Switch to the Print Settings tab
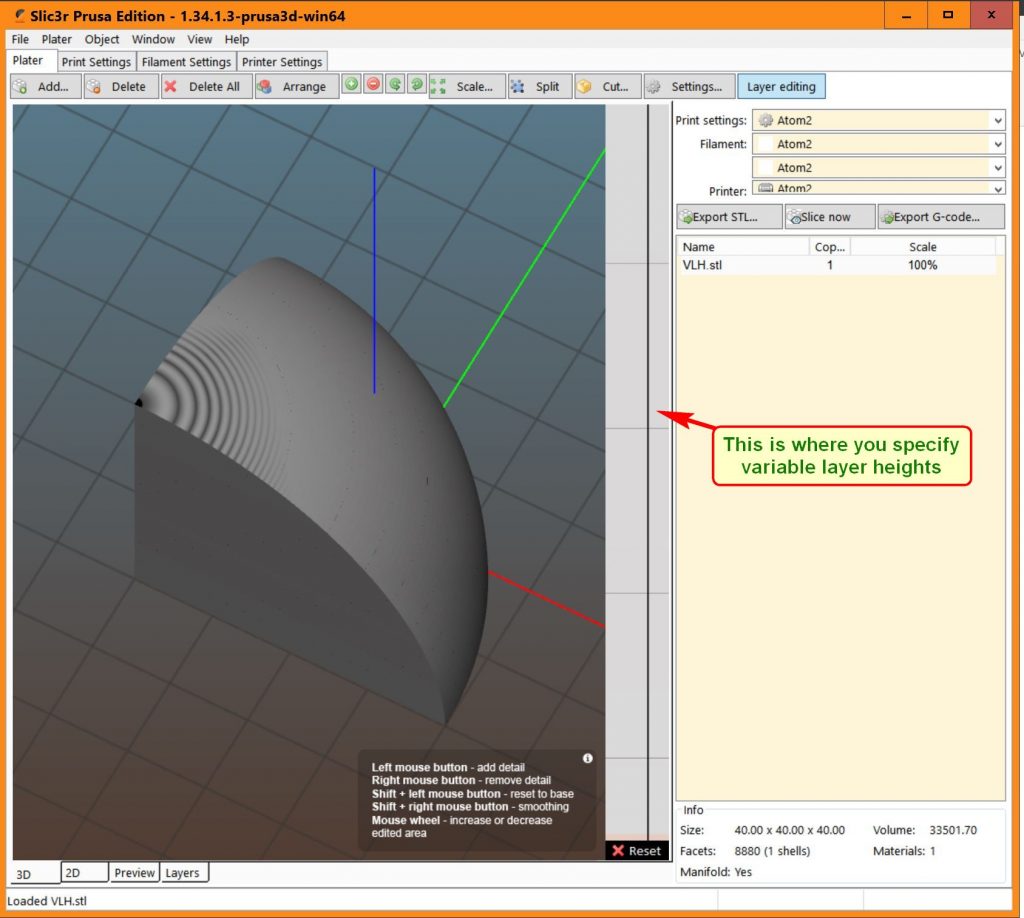This screenshot has width=1024, height=918. click(96, 62)
